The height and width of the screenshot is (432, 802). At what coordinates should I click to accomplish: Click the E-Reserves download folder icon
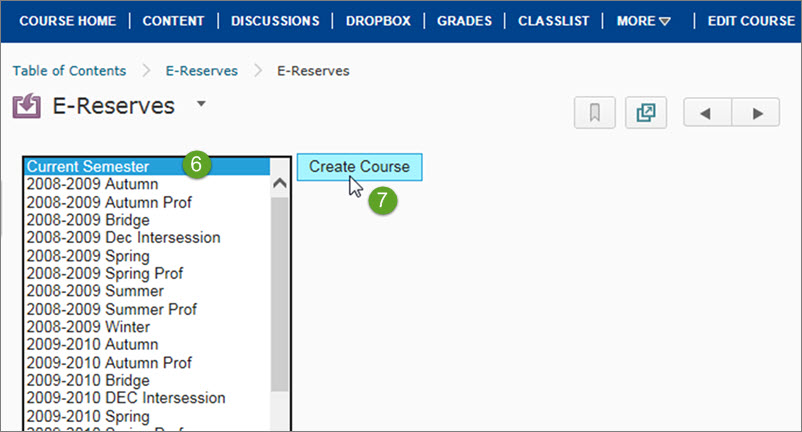pyautogui.click(x=26, y=106)
